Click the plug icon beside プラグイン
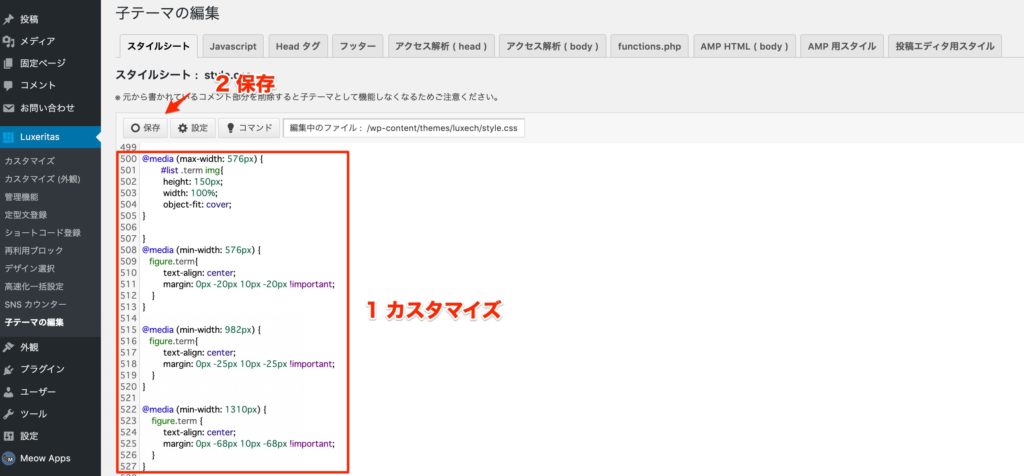This screenshot has width=1024, height=476. [x=8, y=370]
